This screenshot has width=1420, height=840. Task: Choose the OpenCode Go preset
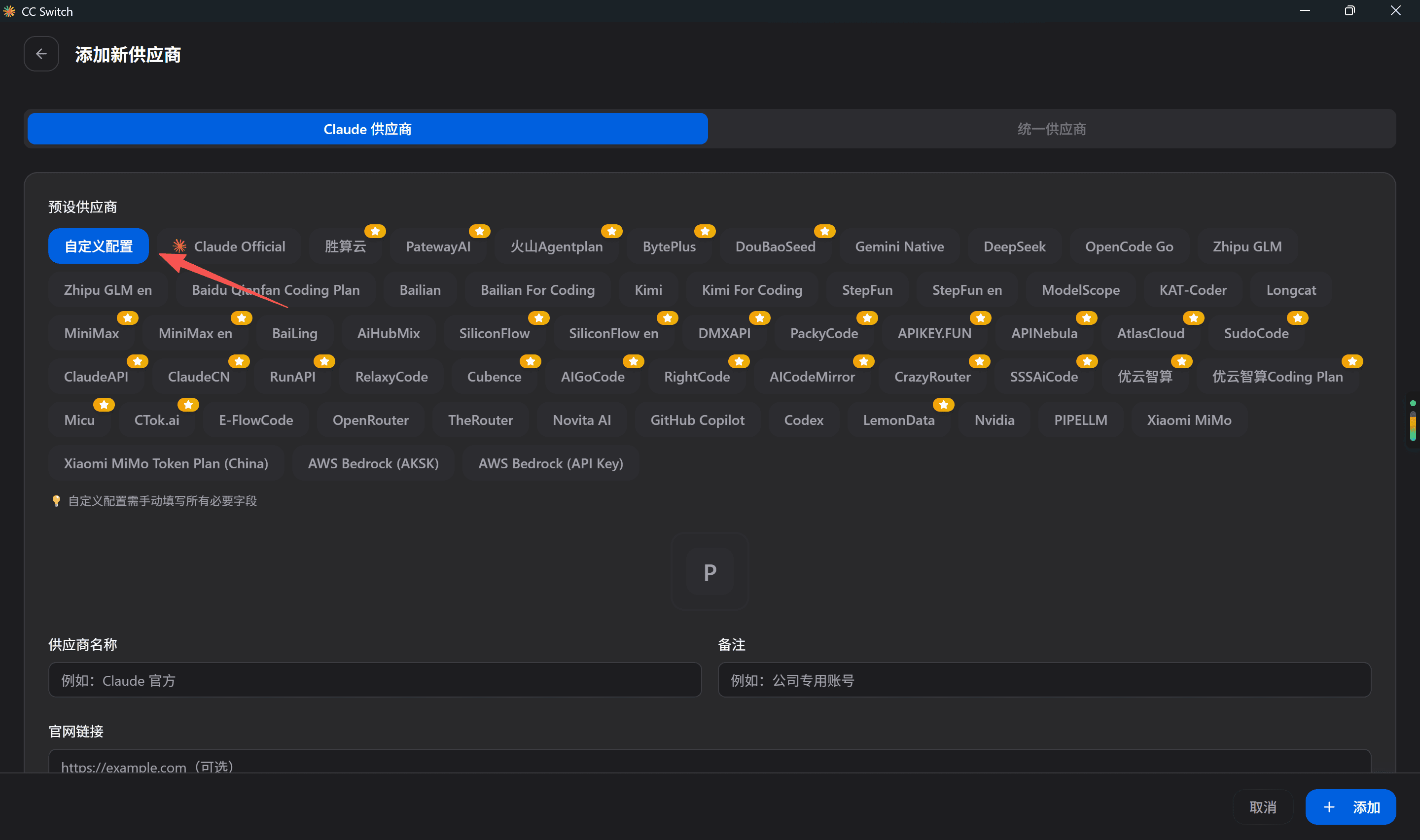pos(1129,246)
